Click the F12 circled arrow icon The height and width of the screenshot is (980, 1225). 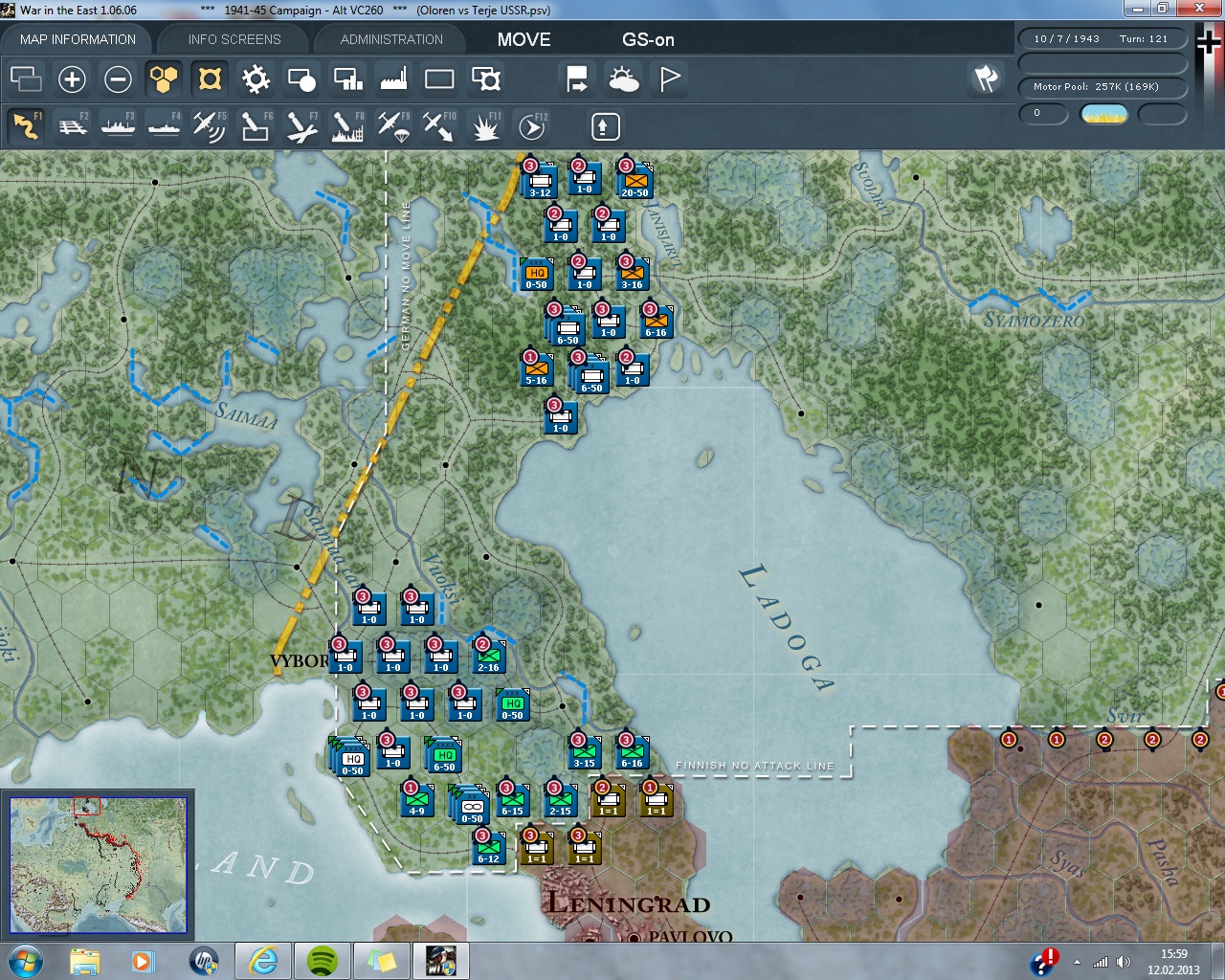[532, 126]
